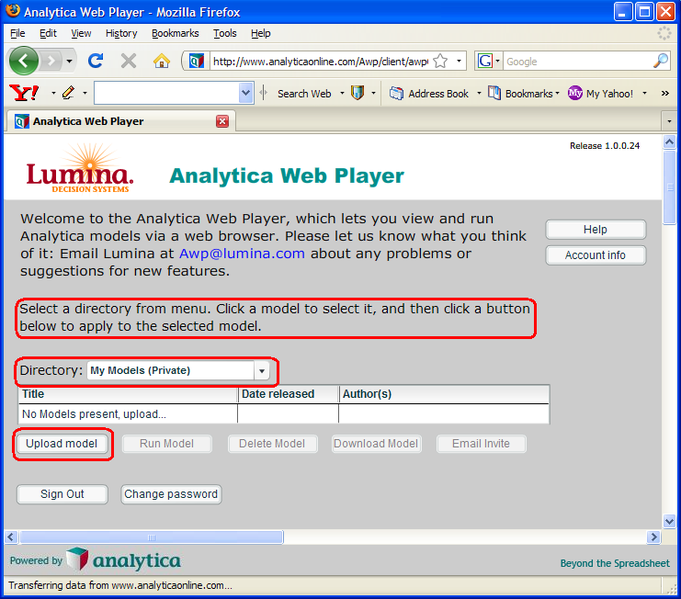Image resolution: width=681 pixels, height=599 pixels.
Task: Click the Title column header
Action: 128,394
